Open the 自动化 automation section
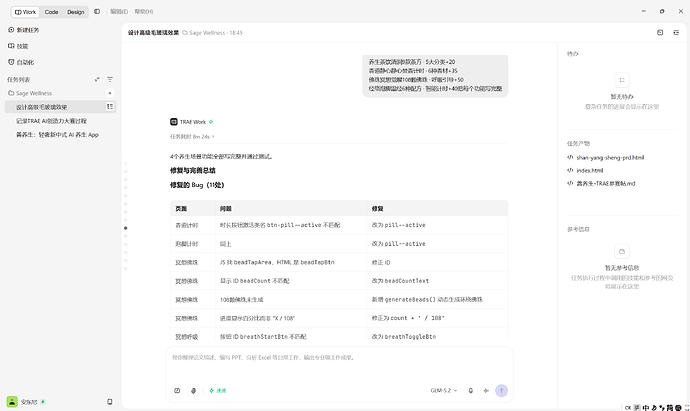The image size is (690, 411). point(21,62)
